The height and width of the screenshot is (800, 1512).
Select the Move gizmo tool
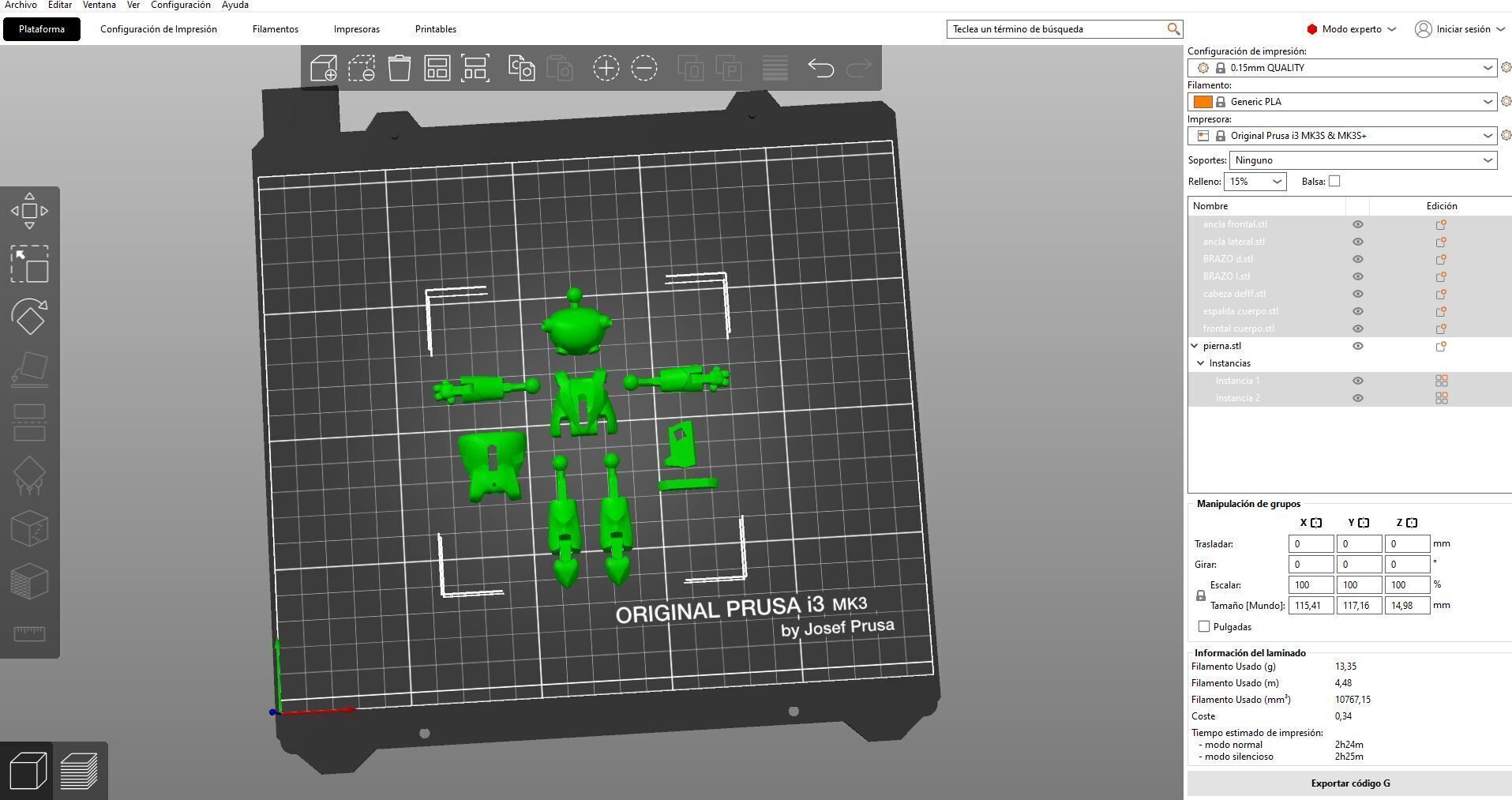pos(29,211)
